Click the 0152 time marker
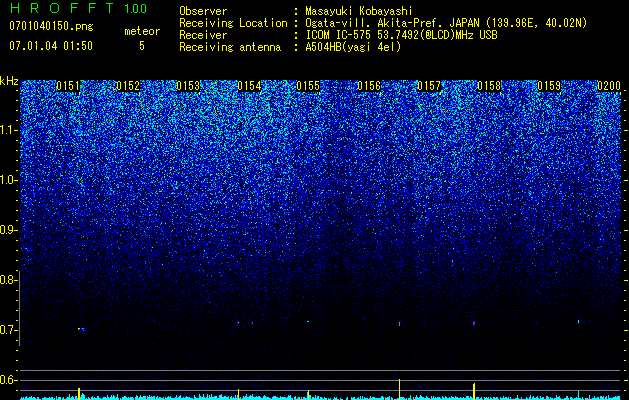The image size is (629, 400). (128, 86)
